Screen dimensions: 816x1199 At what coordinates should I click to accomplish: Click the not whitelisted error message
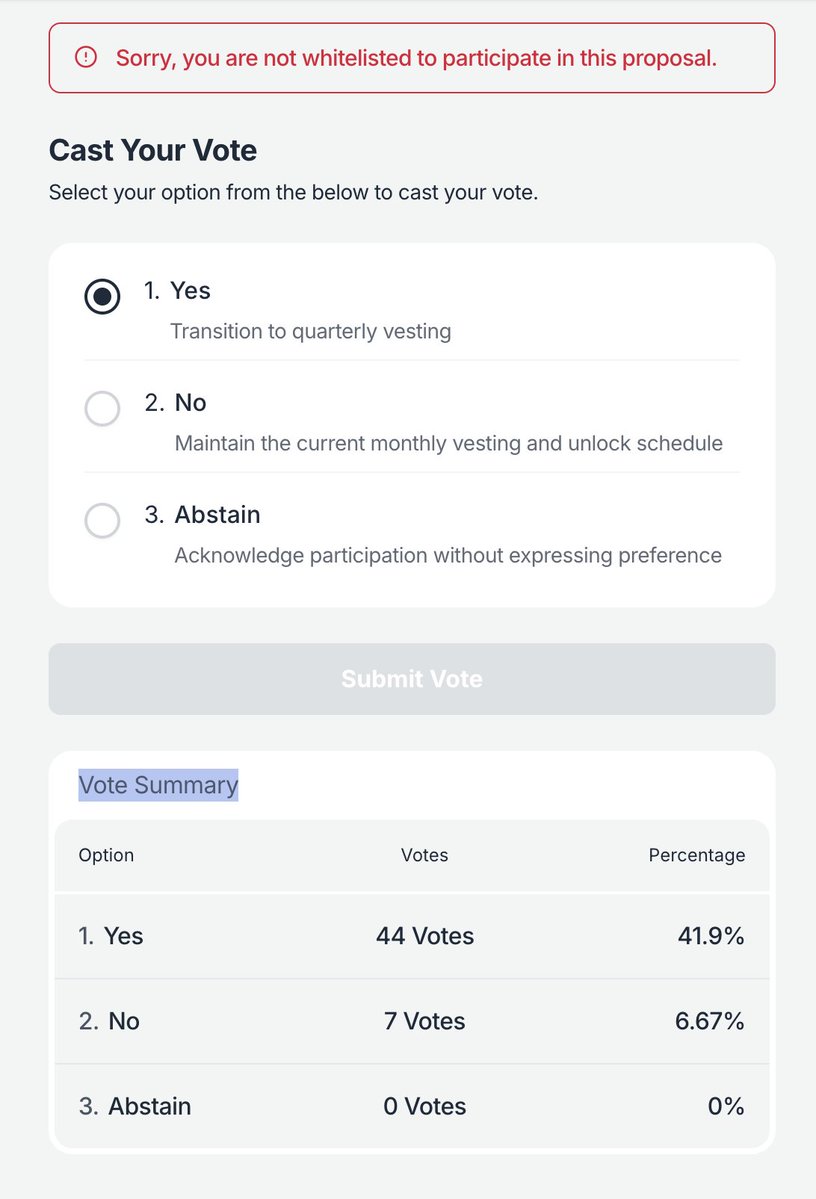tap(416, 58)
